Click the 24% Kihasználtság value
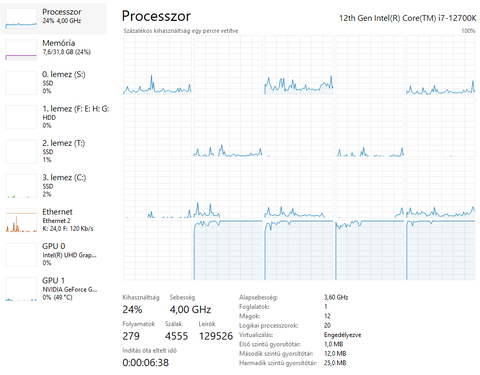Viewport: 480px width, 375px height. [132, 310]
